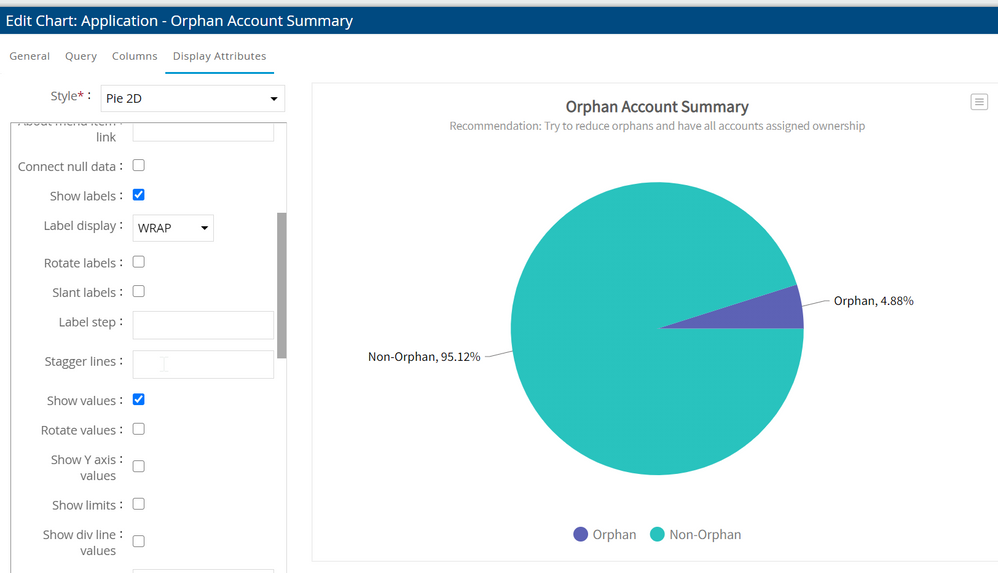
Task: Expand the Label display WRAP dropdown
Action: (x=173, y=228)
